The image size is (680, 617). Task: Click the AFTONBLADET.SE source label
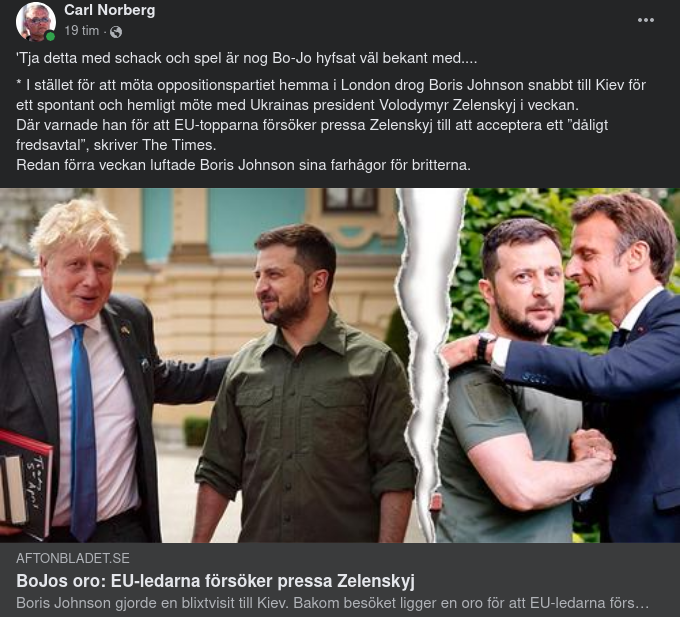73,558
